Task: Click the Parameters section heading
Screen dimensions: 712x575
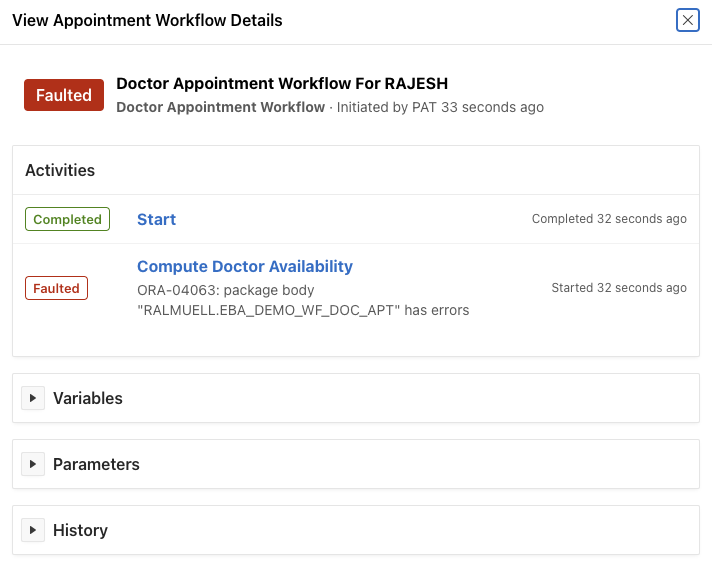Action: tap(96, 464)
